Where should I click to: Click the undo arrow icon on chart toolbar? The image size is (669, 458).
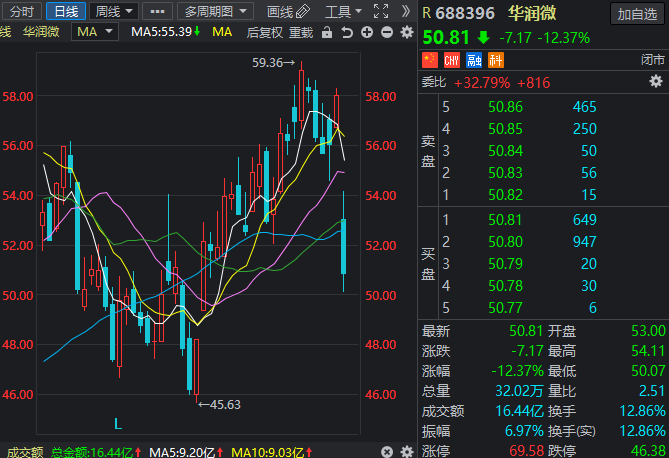[346, 32]
